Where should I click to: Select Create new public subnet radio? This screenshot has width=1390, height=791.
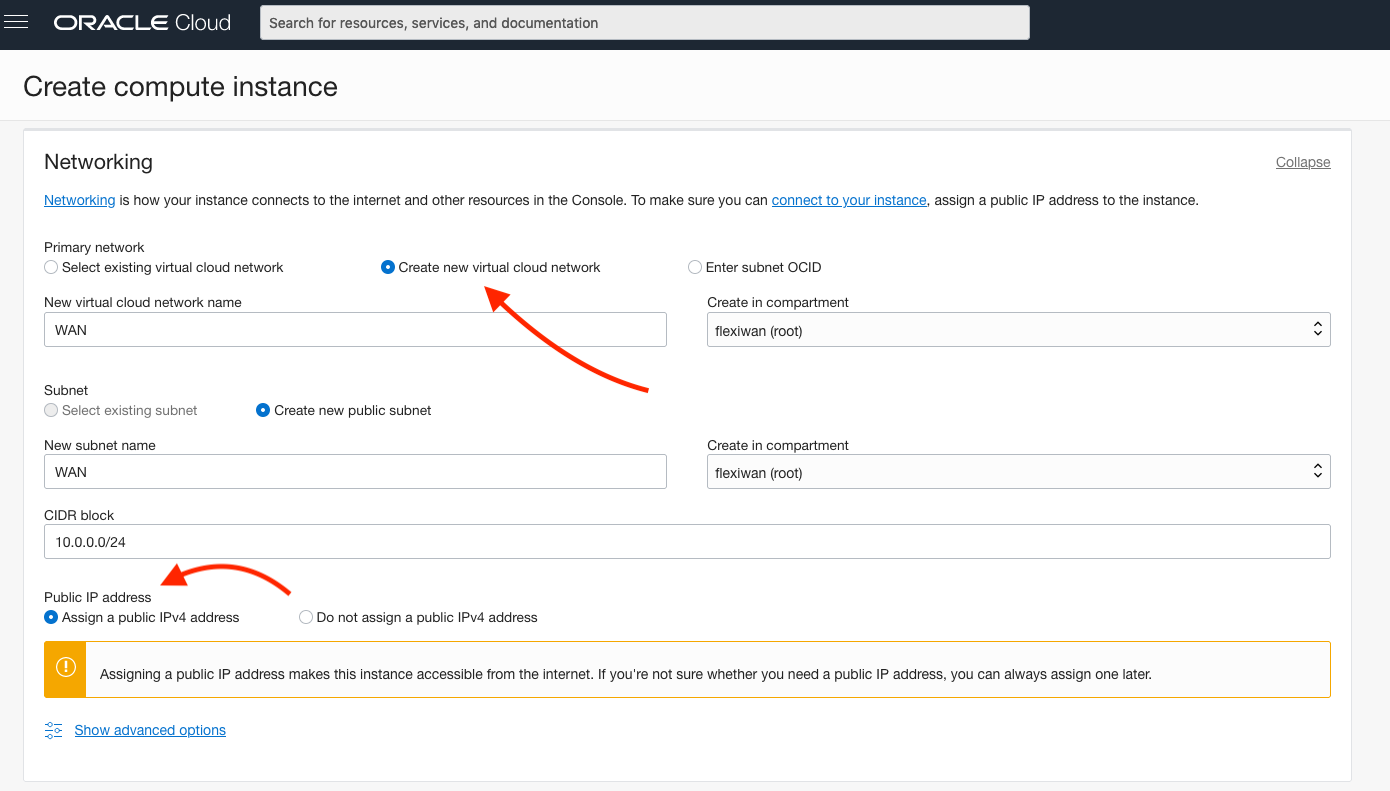click(263, 410)
